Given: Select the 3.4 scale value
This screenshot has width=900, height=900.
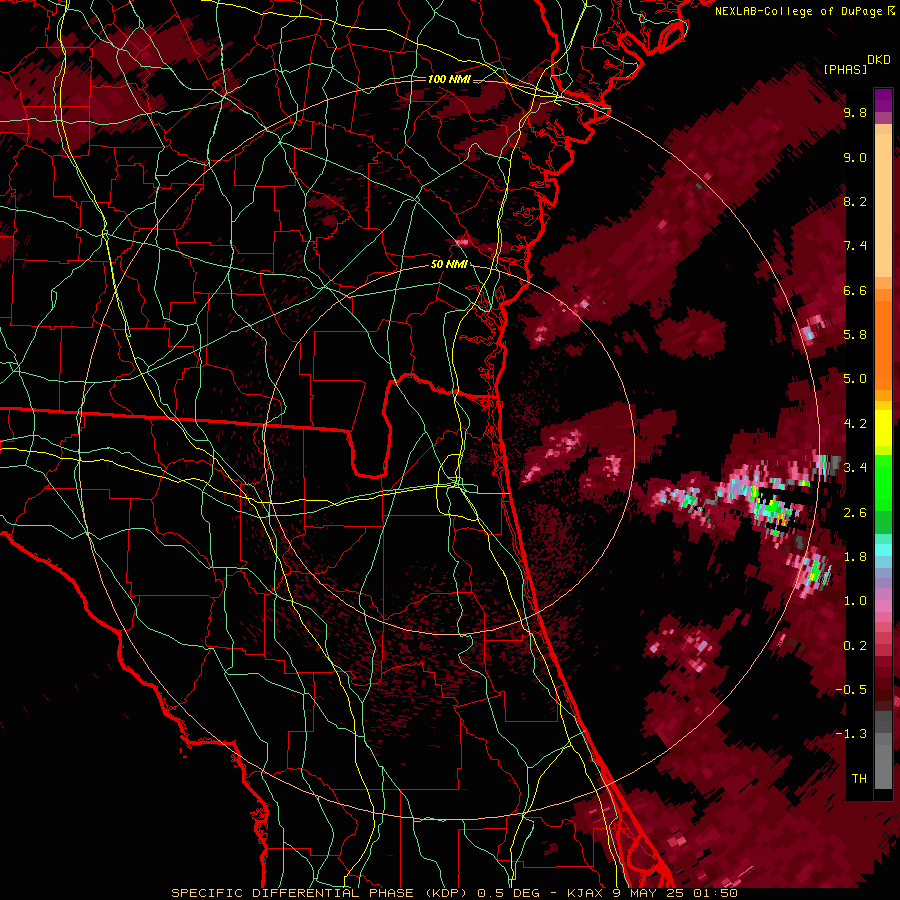Looking at the screenshot, I should (x=855, y=468).
